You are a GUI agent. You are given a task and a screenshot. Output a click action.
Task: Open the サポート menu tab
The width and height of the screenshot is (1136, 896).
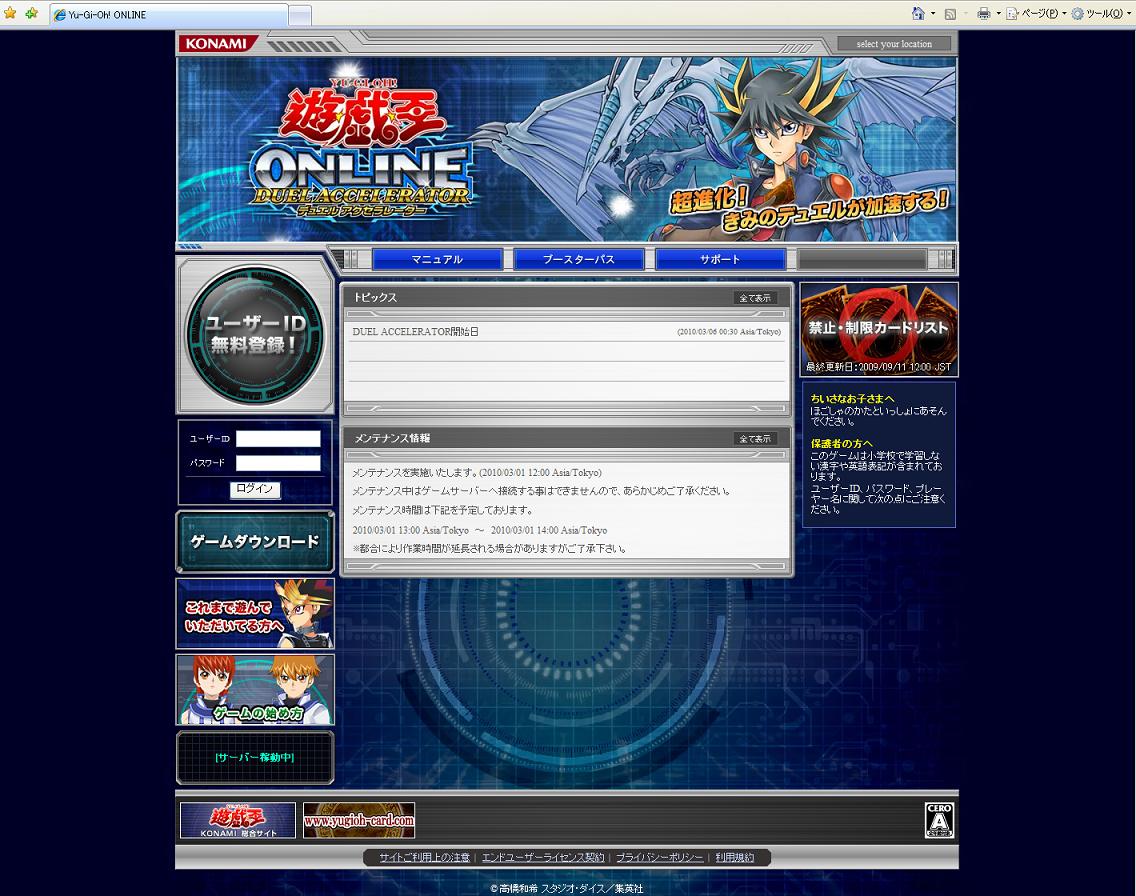point(720,259)
